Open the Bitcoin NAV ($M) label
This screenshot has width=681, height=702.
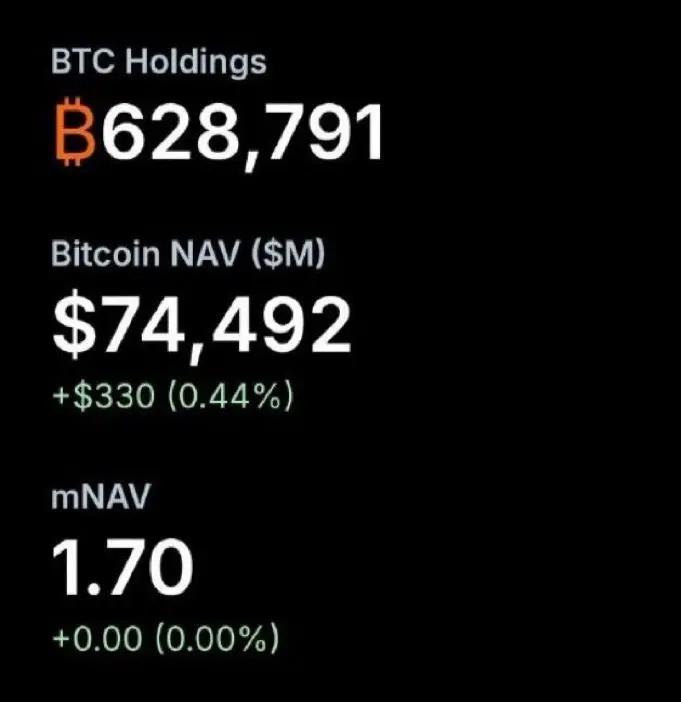(188, 254)
